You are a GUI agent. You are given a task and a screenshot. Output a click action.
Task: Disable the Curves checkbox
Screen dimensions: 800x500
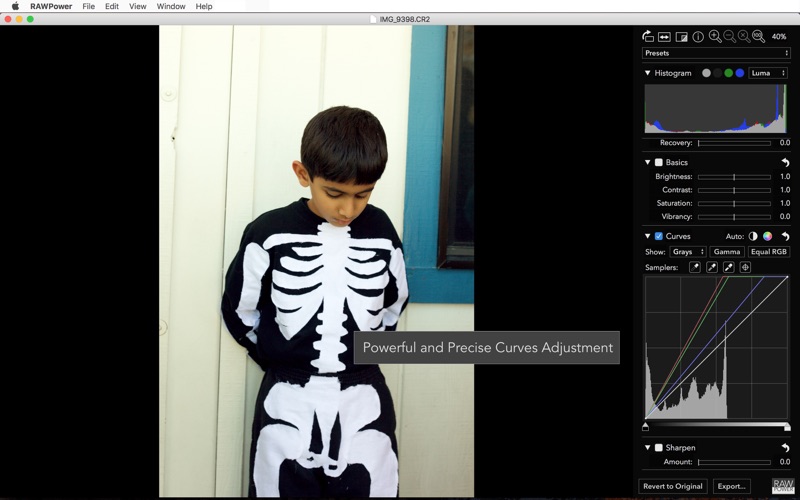pos(659,236)
